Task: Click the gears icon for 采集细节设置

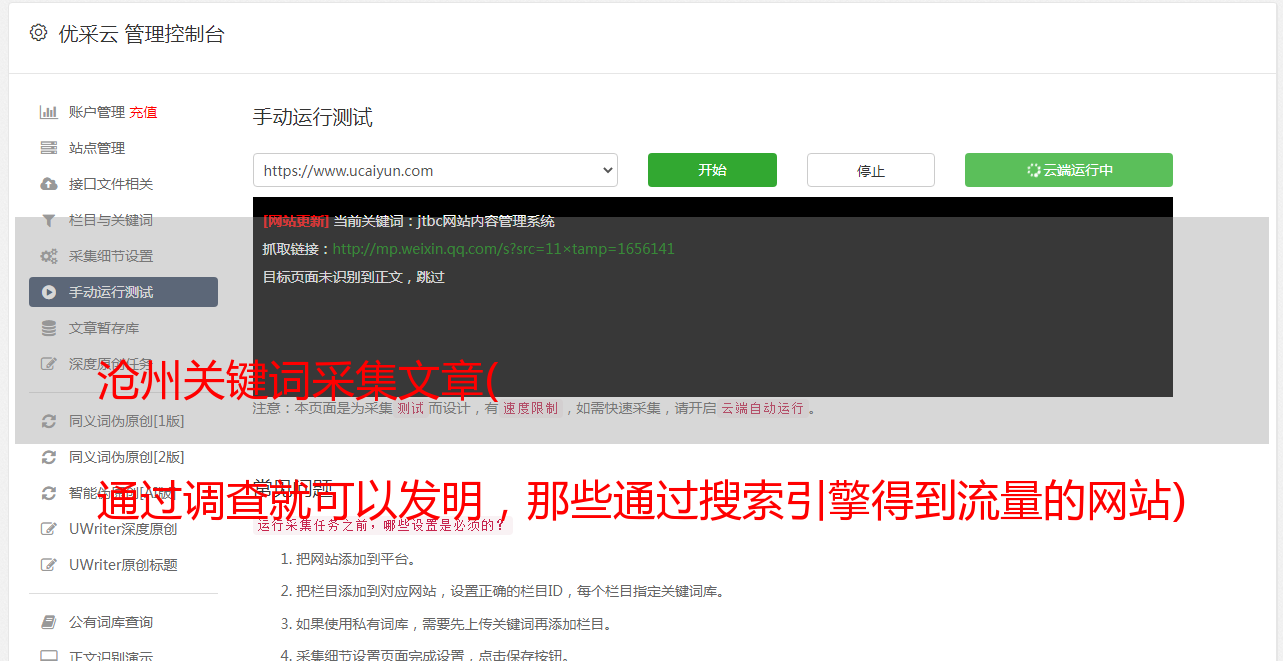Action: (x=48, y=256)
